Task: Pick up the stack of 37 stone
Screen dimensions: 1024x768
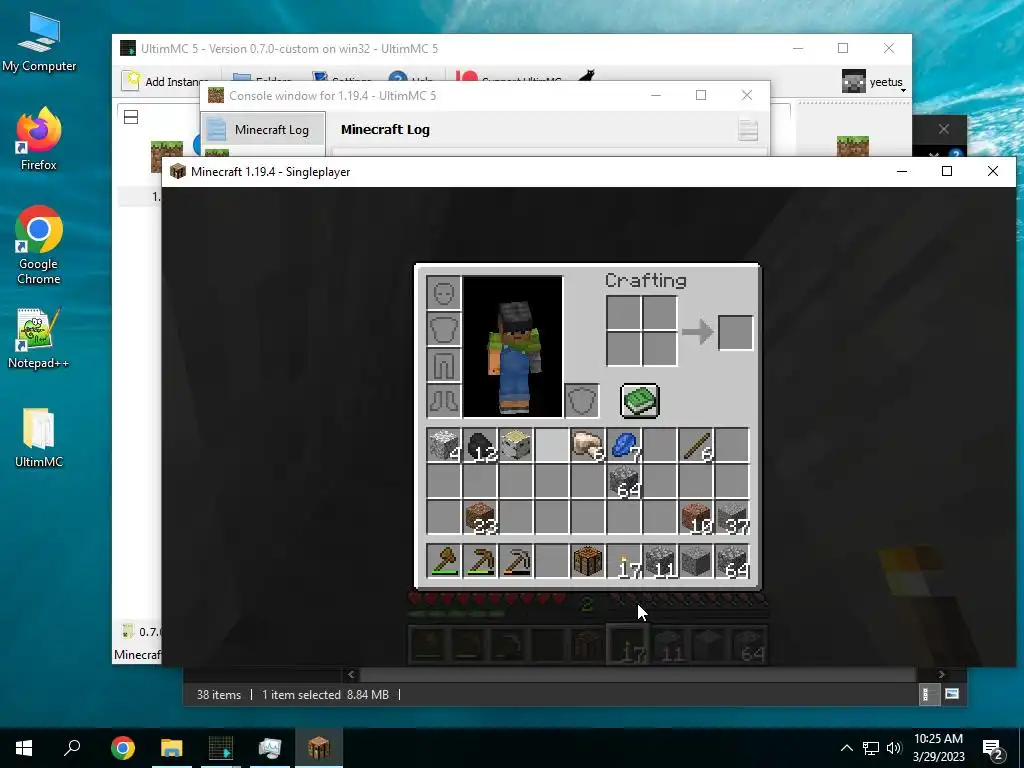Action: pyautogui.click(x=731, y=517)
